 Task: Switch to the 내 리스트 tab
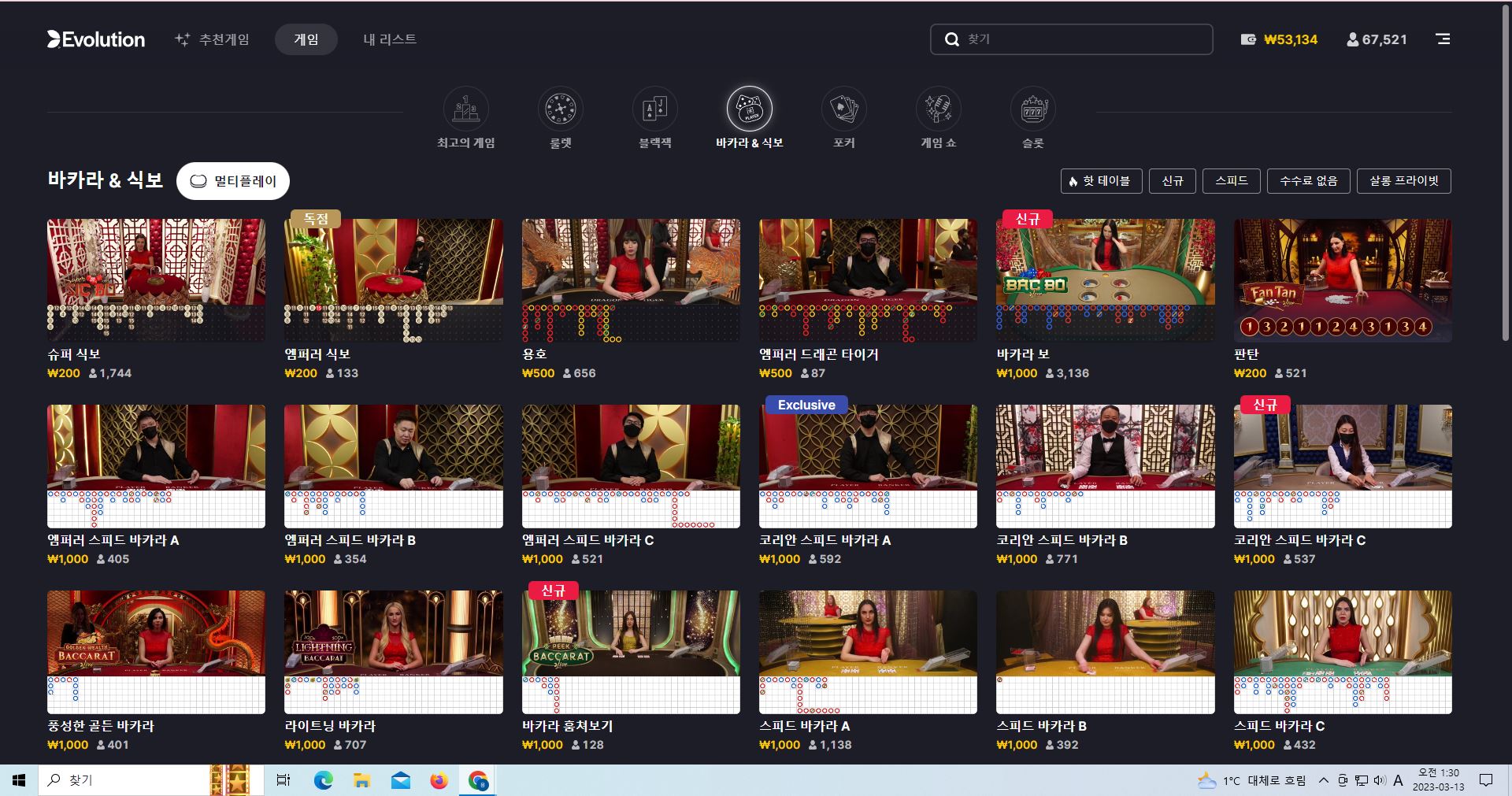[390, 39]
